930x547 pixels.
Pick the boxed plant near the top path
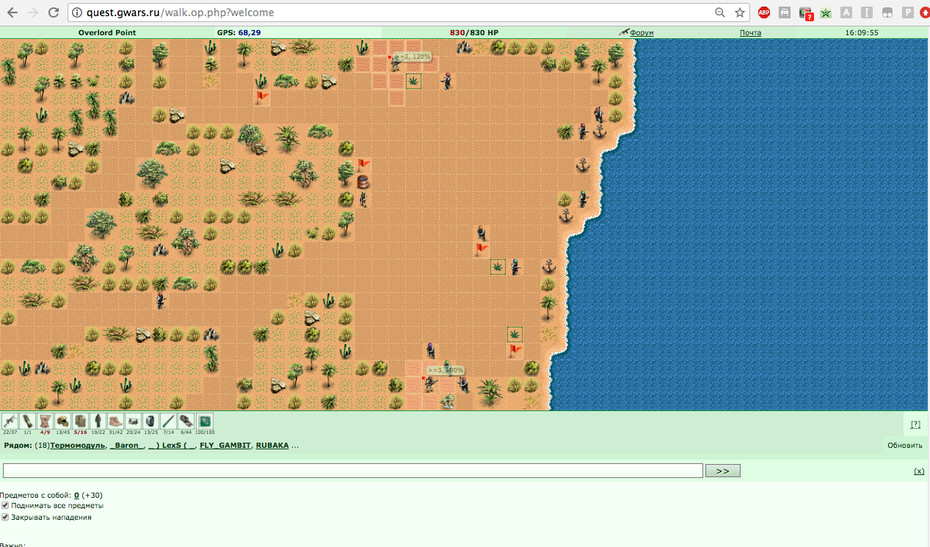[x=413, y=81]
